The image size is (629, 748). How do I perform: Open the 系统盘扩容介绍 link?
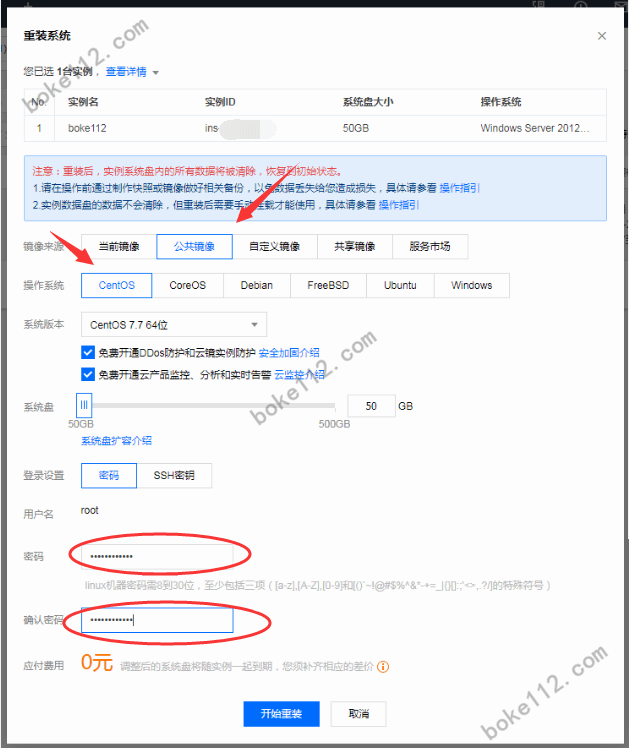[116, 441]
